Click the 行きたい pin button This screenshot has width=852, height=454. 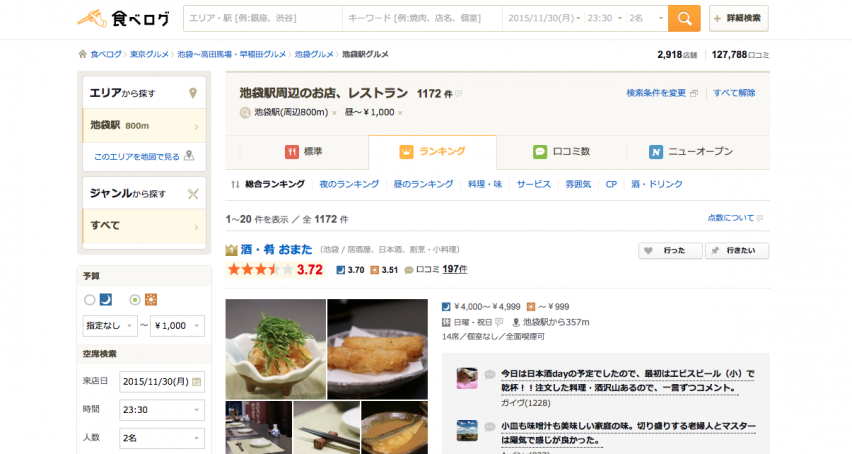(x=736, y=250)
